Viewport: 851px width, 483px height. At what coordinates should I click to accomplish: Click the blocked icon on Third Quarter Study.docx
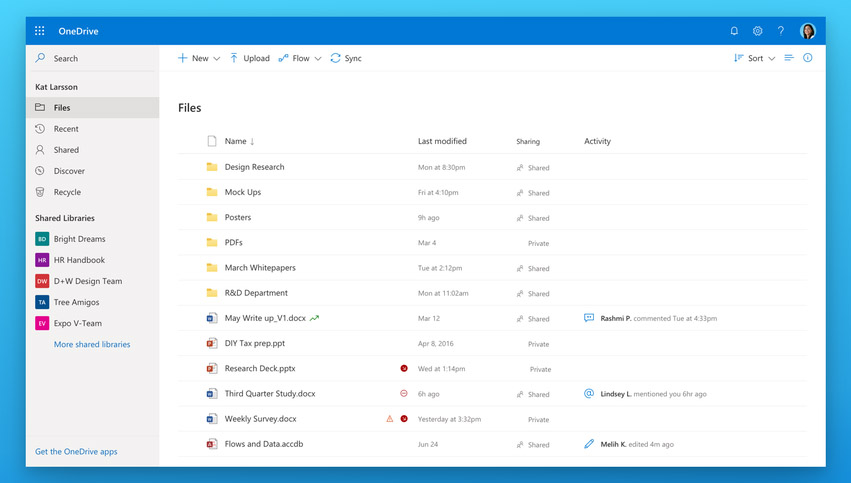tap(404, 393)
